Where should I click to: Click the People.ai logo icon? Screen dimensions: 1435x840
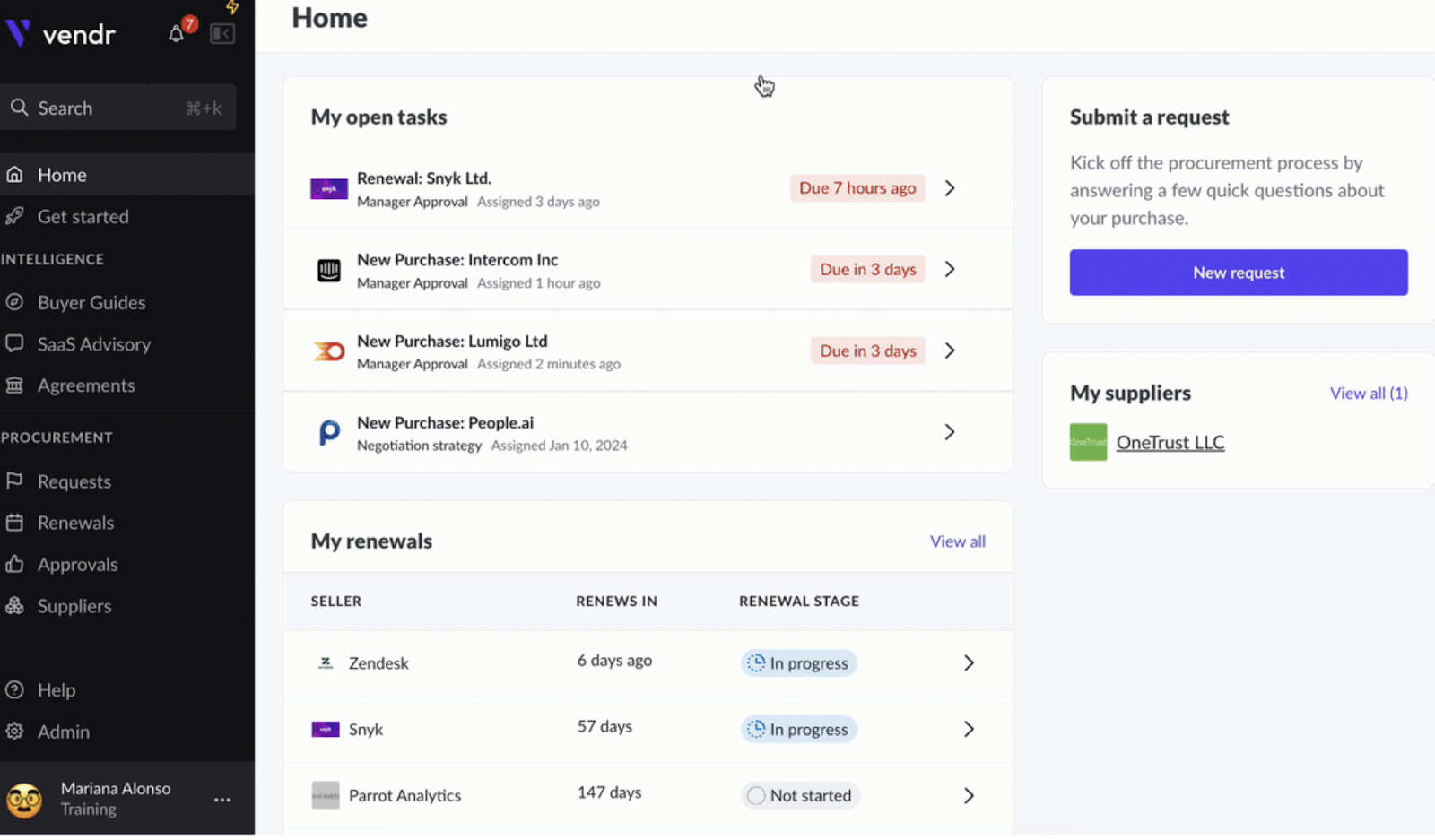click(x=328, y=432)
